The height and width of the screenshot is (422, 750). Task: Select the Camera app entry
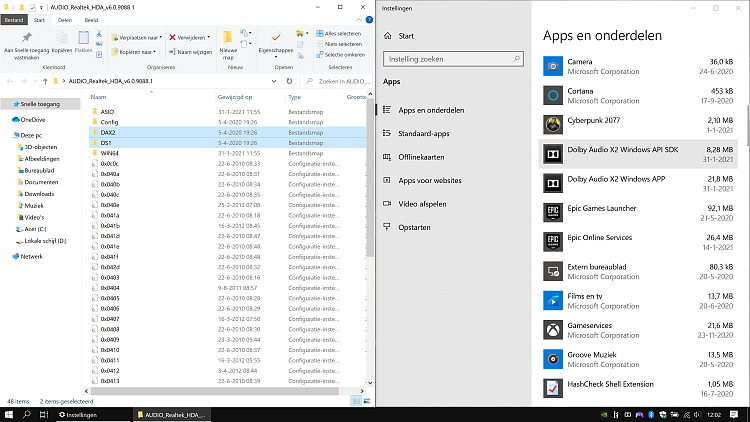coord(638,66)
